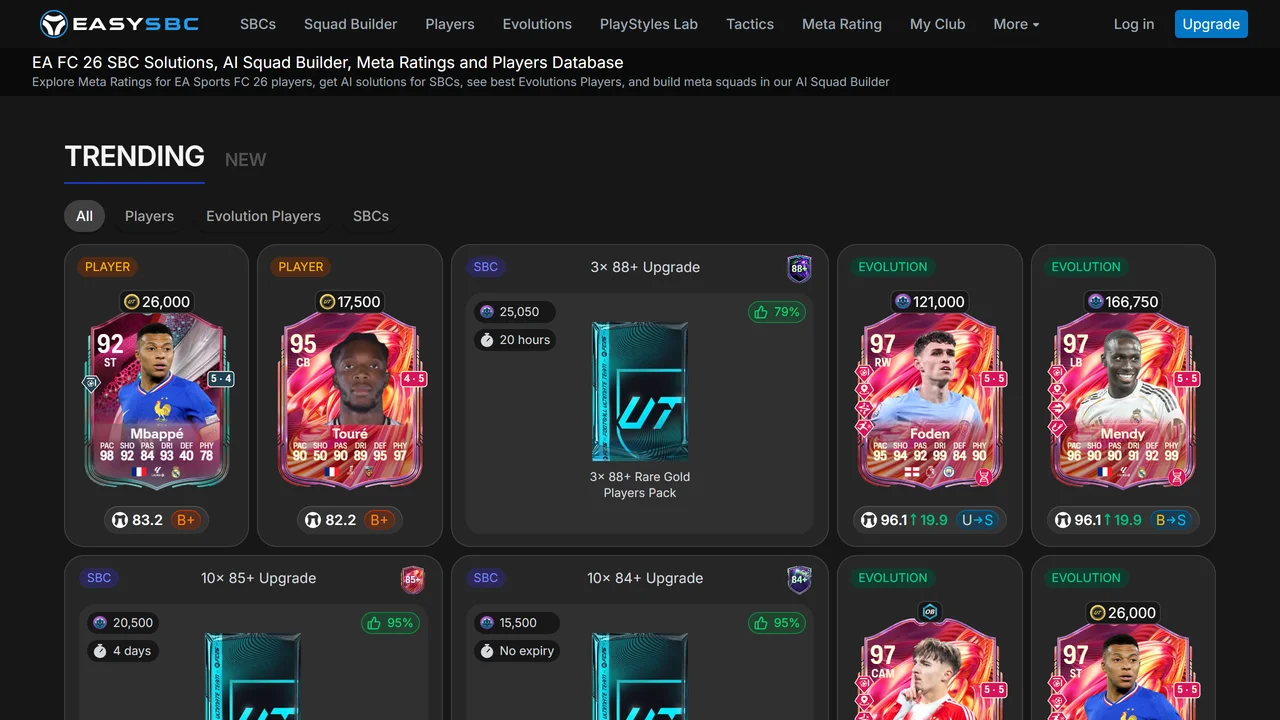Click the B+ grade beside 82.2
The width and height of the screenshot is (1280, 720).
(379, 520)
